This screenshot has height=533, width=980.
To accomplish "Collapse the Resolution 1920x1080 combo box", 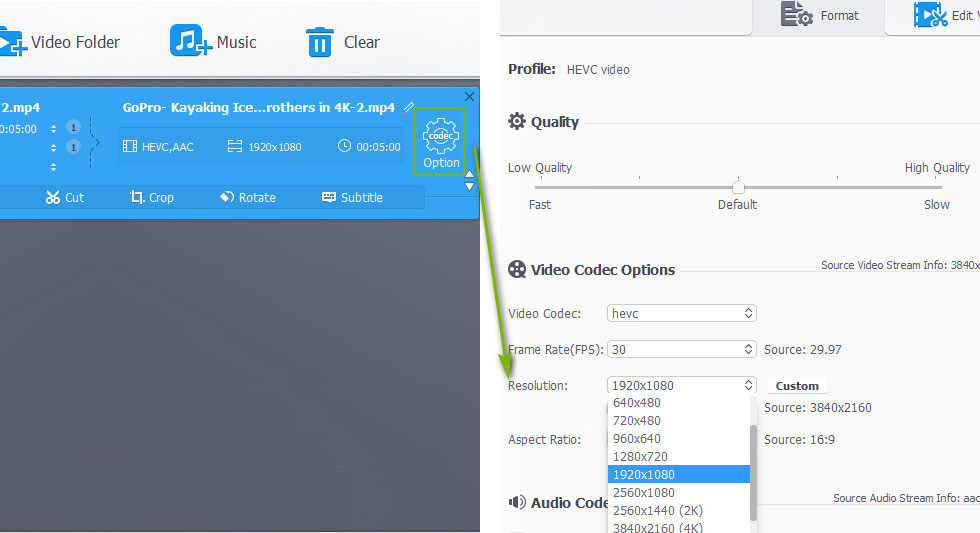I will click(x=681, y=385).
